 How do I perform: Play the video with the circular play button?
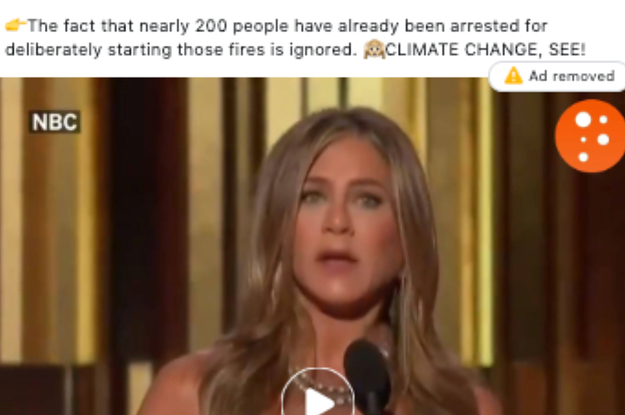tap(318, 393)
